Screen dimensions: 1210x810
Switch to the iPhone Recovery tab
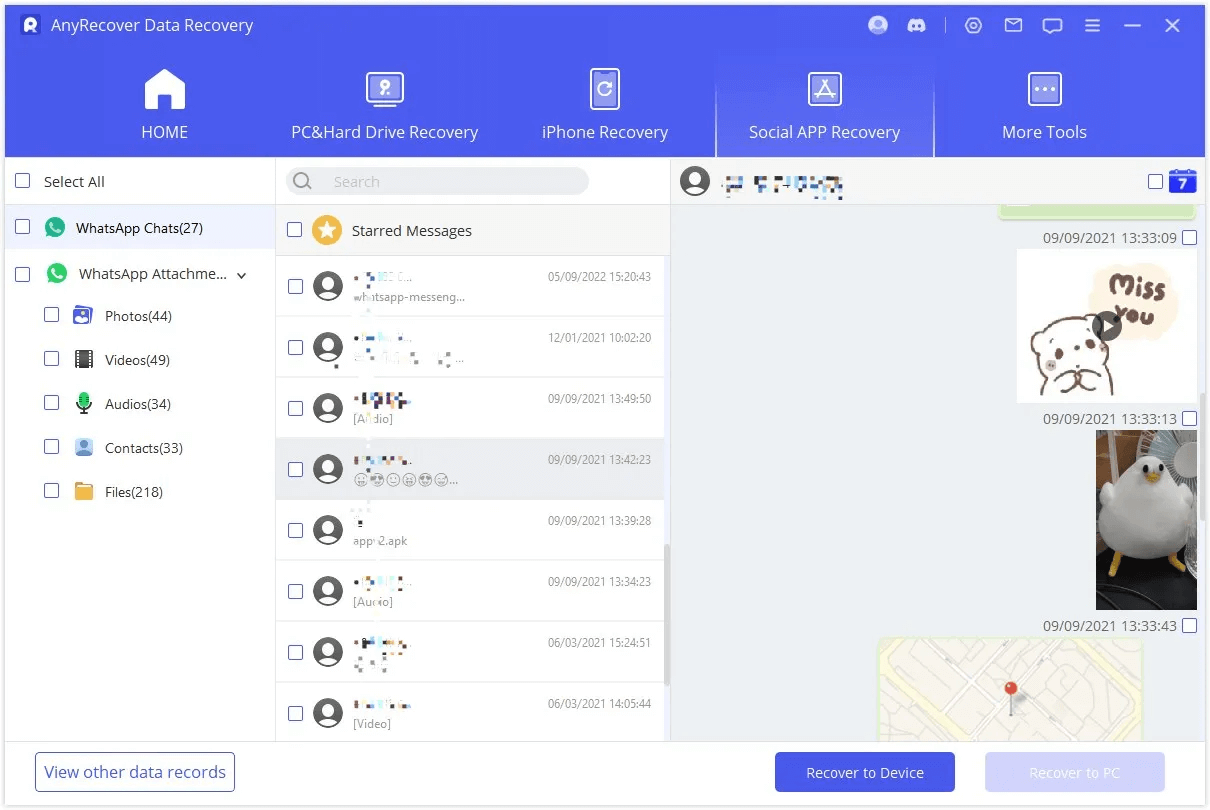click(x=604, y=106)
